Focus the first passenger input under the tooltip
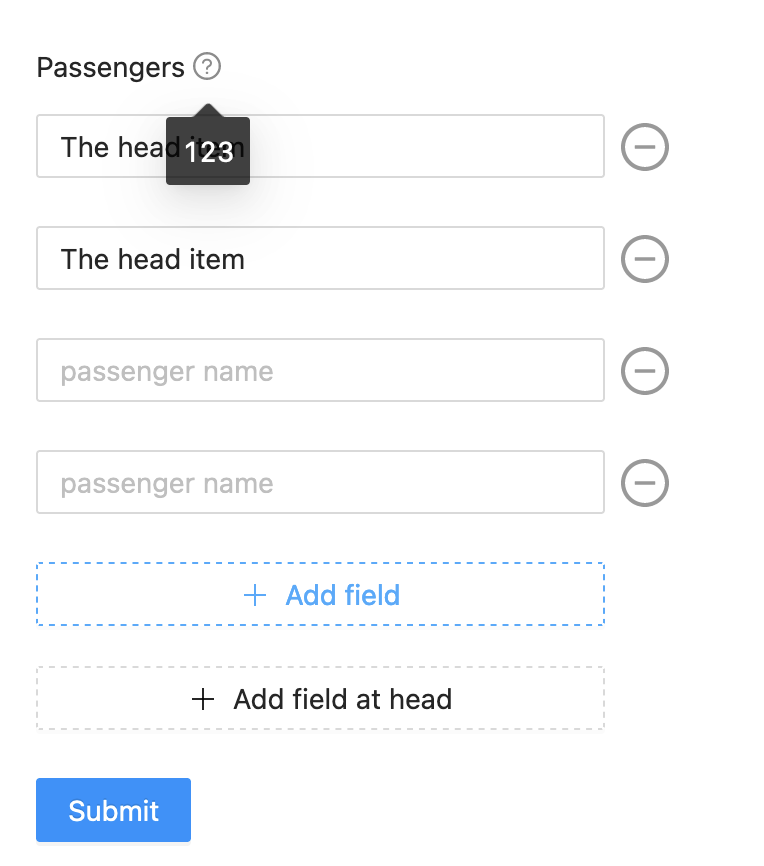This screenshot has height=866, width=764. pos(420,147)
